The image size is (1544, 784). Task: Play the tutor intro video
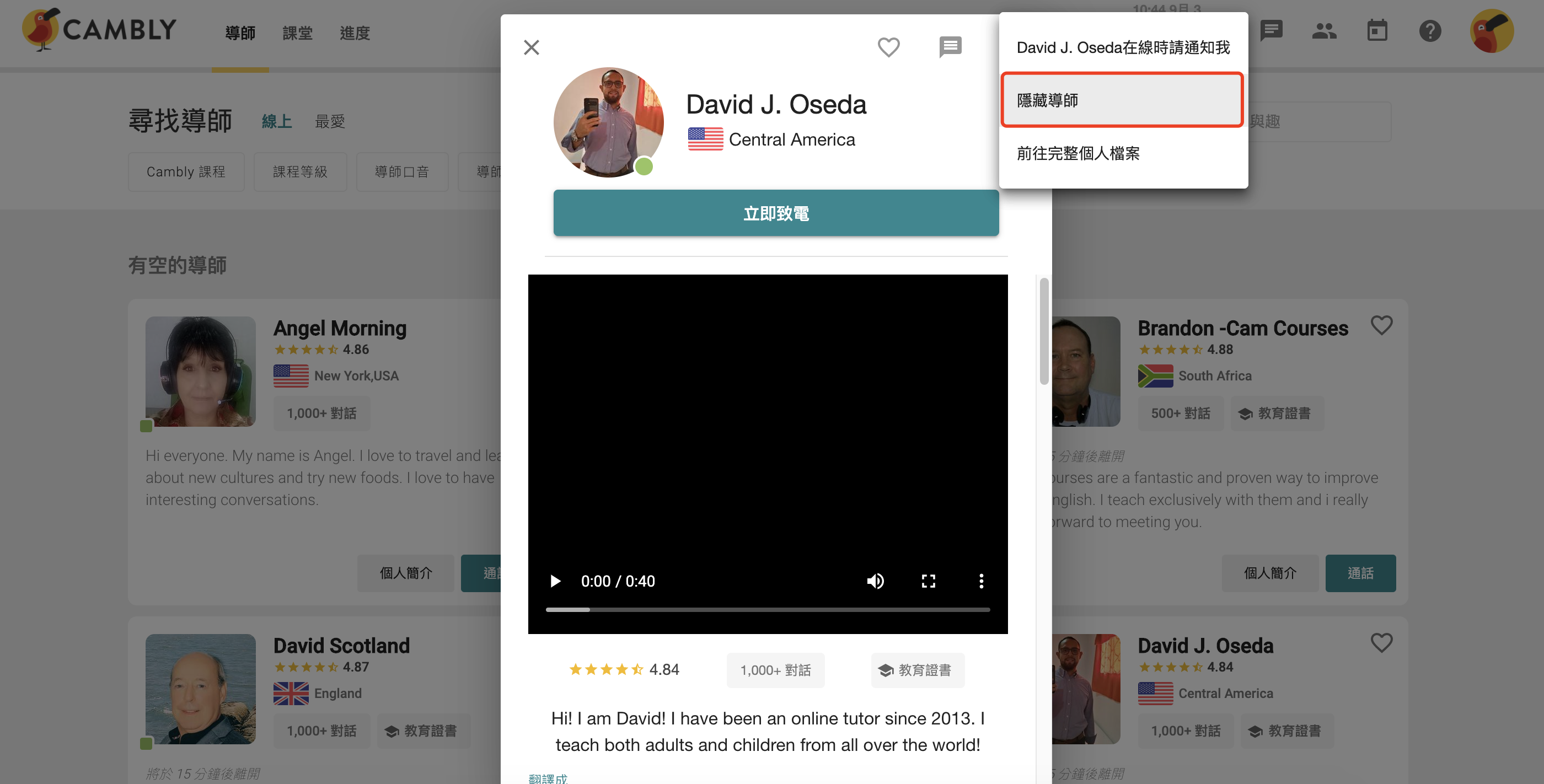click(x=555, y=581)
